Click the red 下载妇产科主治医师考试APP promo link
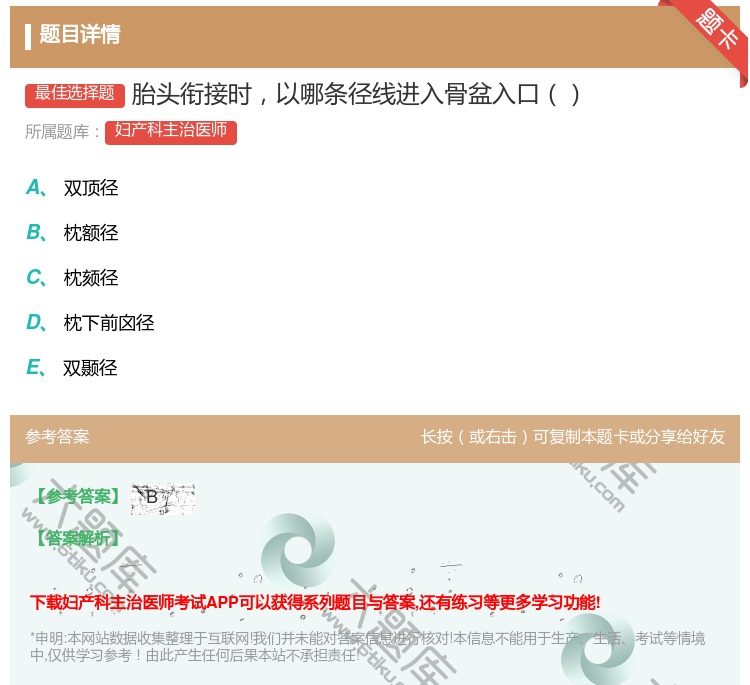Screen dimensions: 750x685 [x=315, y=602]
